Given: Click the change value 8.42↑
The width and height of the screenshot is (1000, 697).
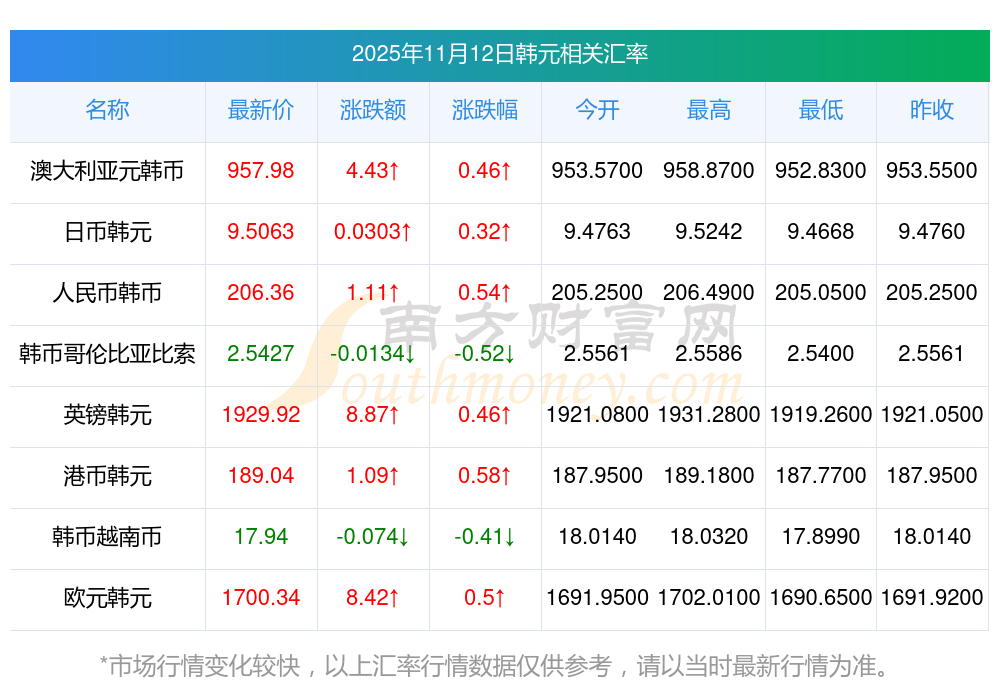Looking at the screenshot, I should tap(372, 598).
